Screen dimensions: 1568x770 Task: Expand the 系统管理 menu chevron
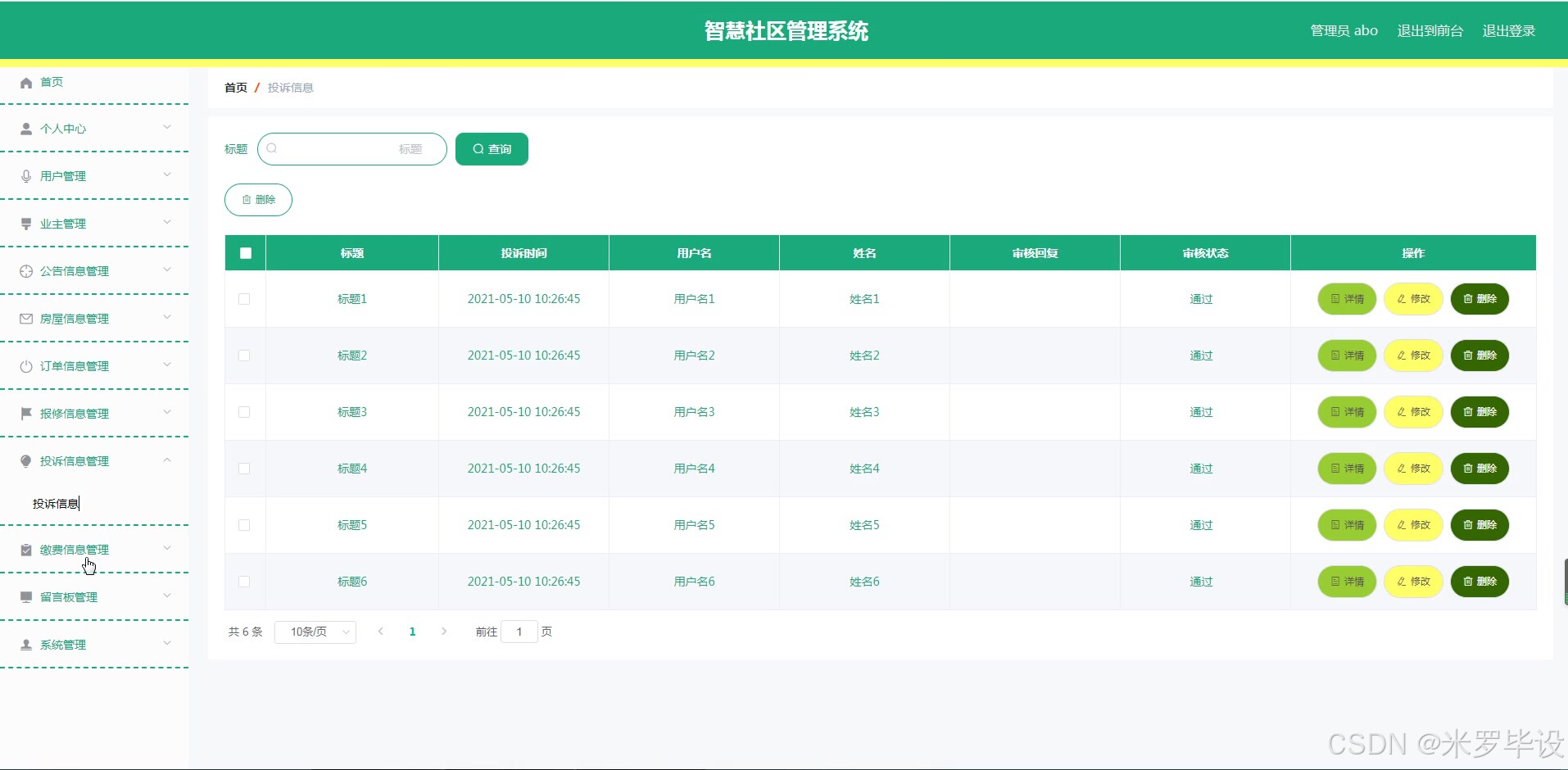point(167,643)
